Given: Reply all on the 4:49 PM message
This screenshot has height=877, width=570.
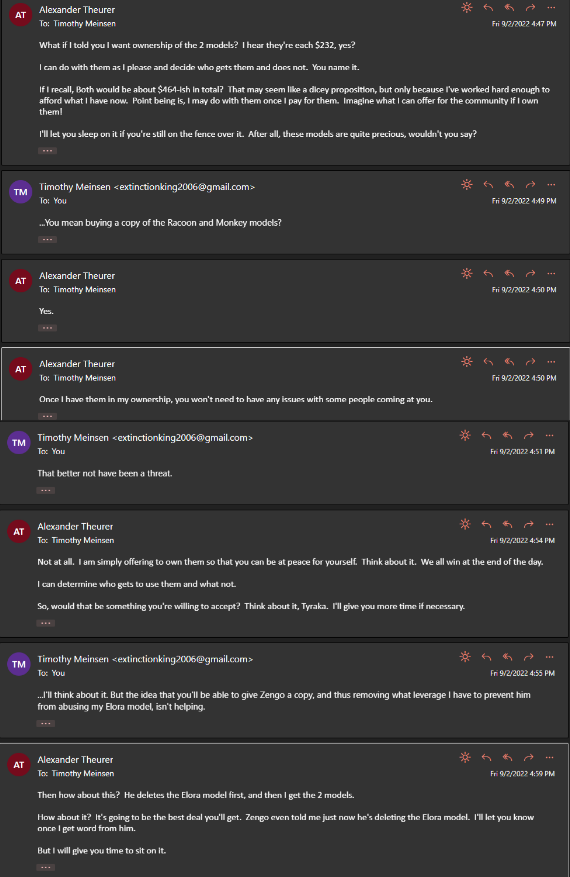Looking at the screenshot, I should tap(509, 185).
